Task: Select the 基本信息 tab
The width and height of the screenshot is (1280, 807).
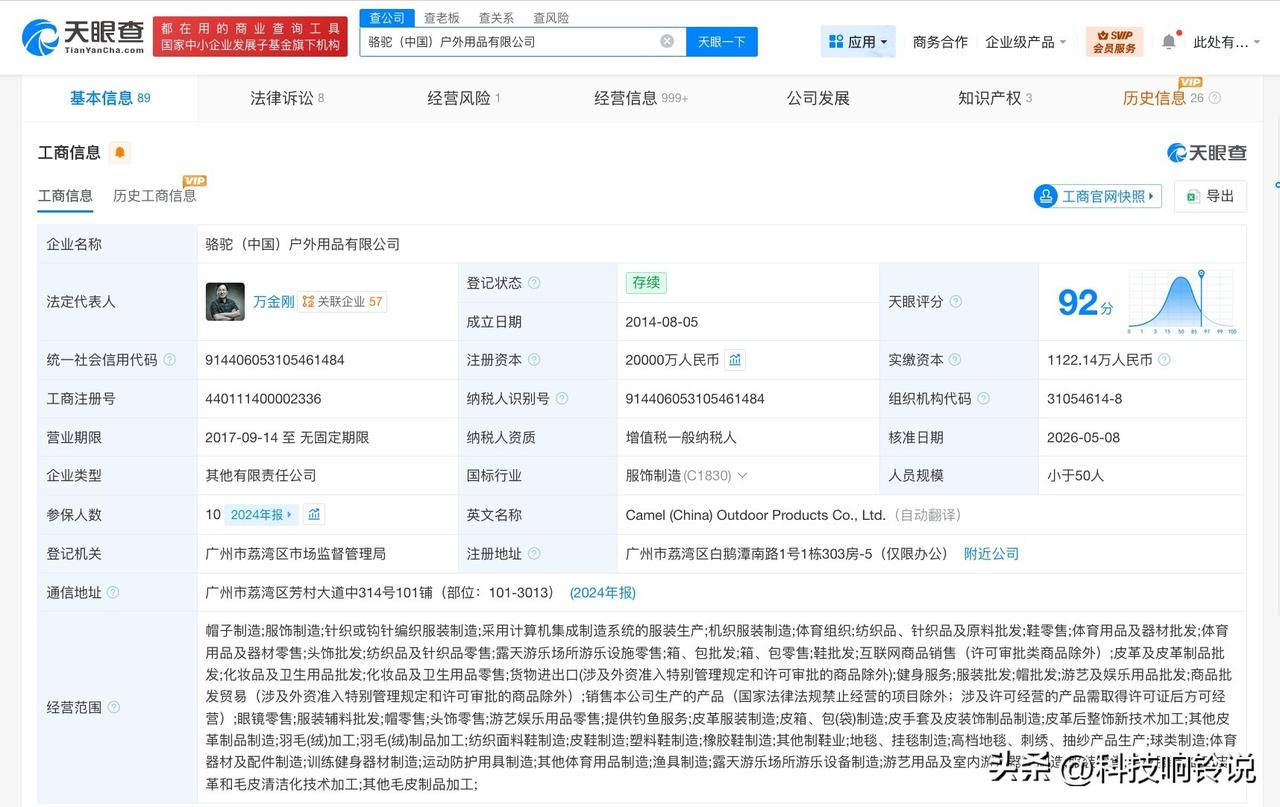Action: (x=110, y=98)
